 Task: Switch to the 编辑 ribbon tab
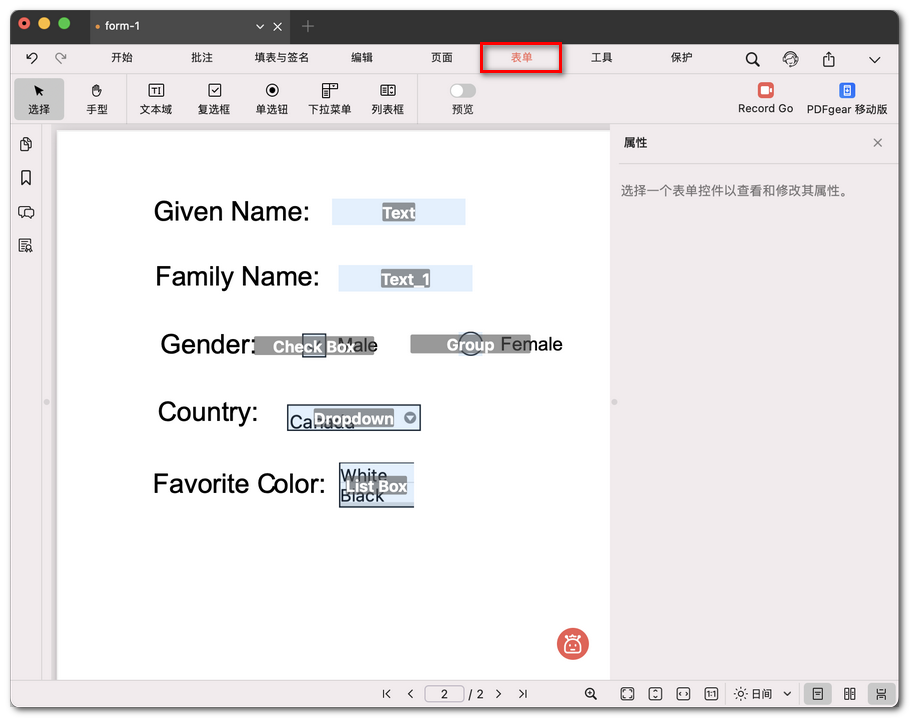(361, 58)
